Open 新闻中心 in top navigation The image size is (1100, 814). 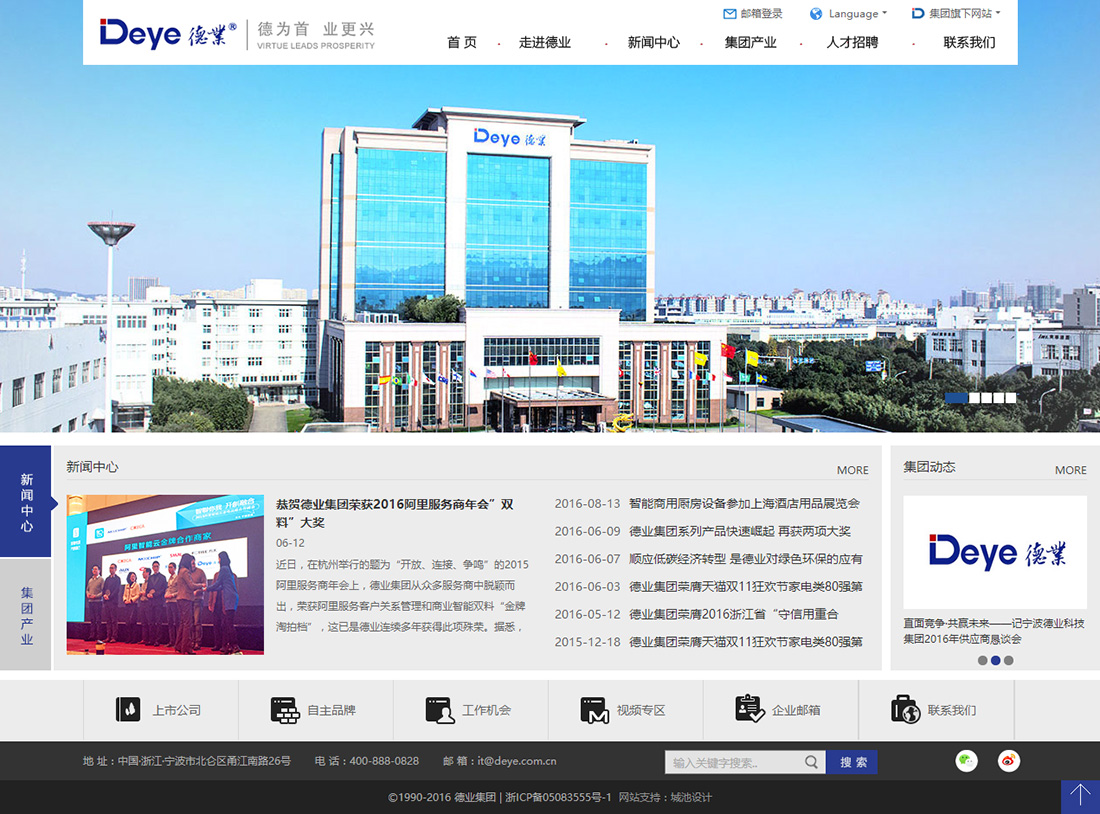pyautogui.click(x=654, y=42)
